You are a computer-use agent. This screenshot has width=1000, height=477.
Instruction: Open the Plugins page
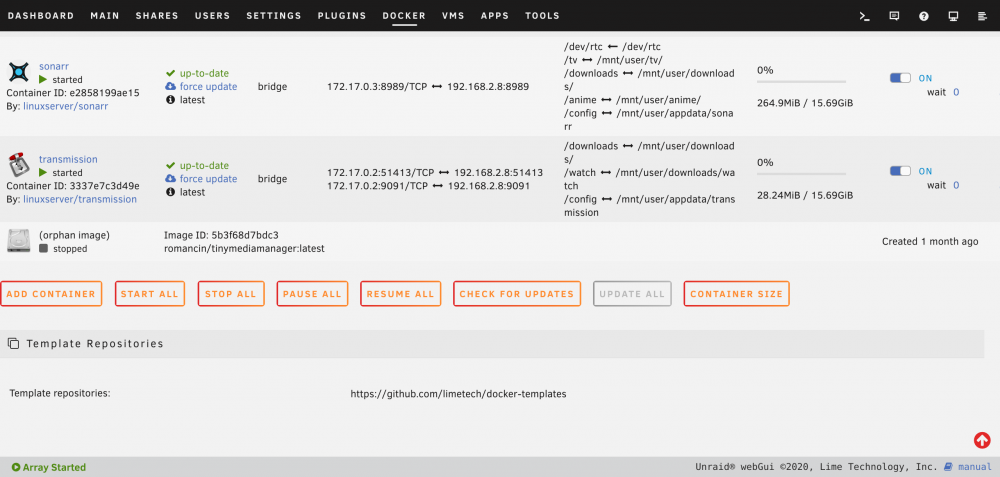(x=342, y=16)
